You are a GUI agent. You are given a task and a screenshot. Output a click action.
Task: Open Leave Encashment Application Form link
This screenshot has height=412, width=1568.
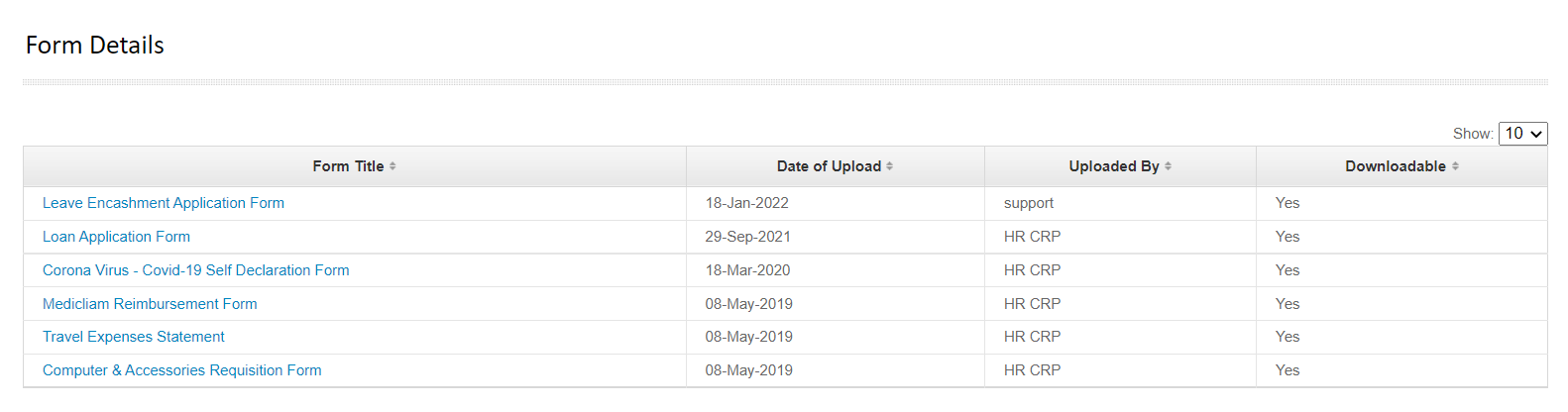(164, 203)
